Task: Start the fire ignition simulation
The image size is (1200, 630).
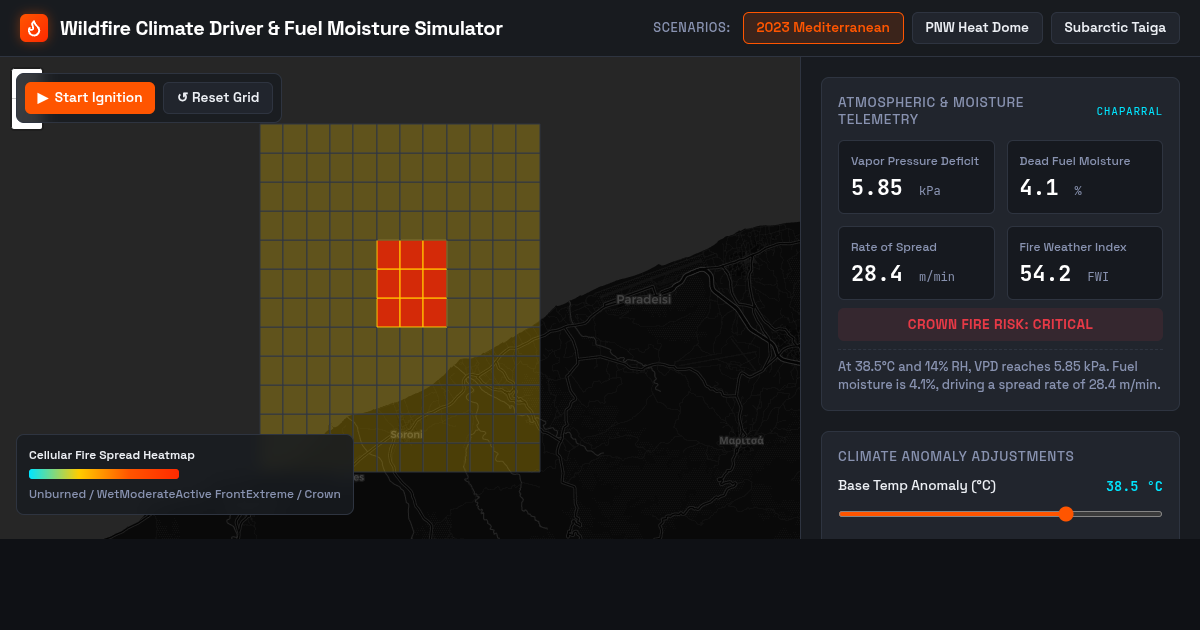Action: coord(90,98)
